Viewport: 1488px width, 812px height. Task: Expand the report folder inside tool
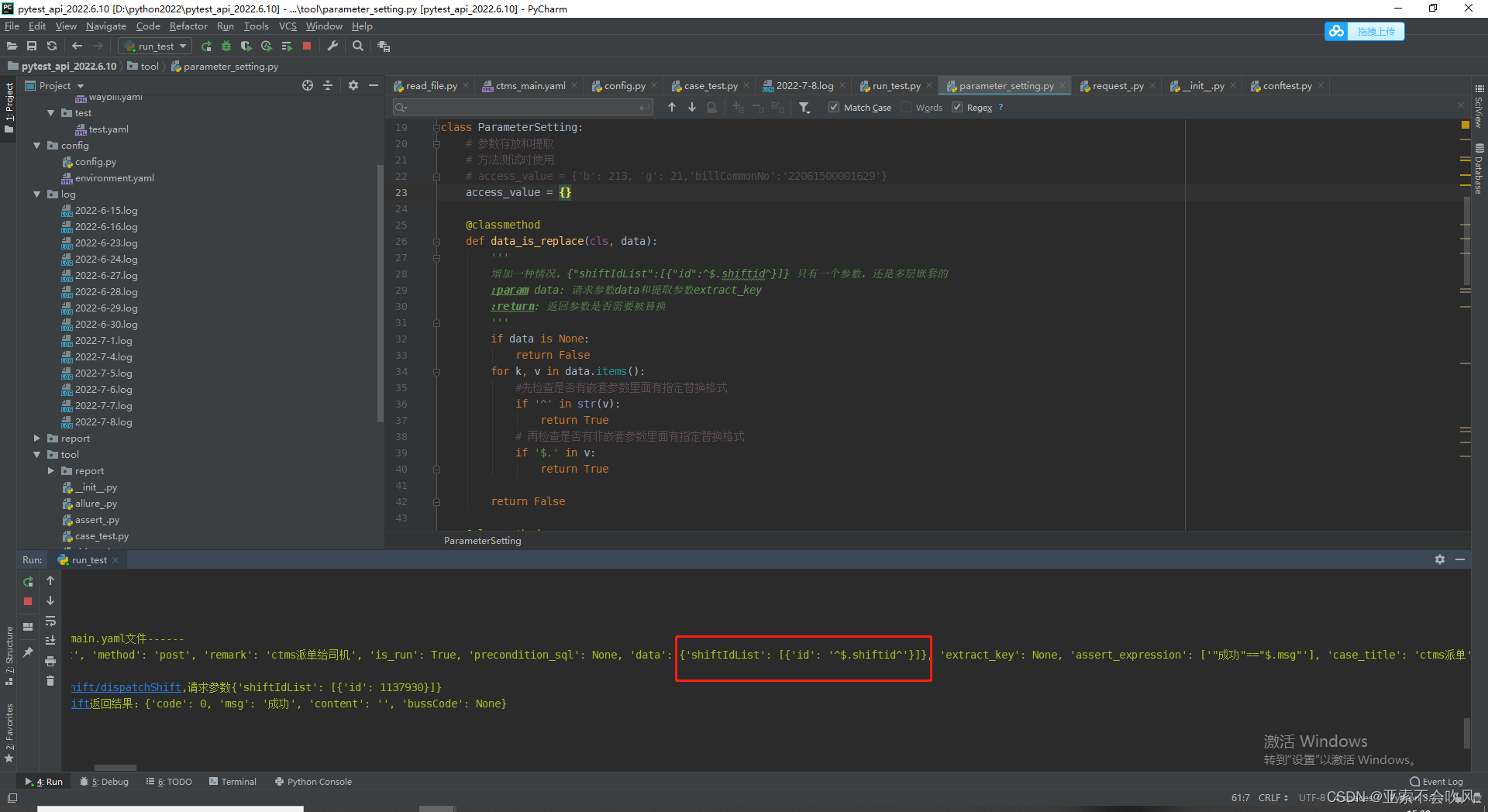coord(50,471)
